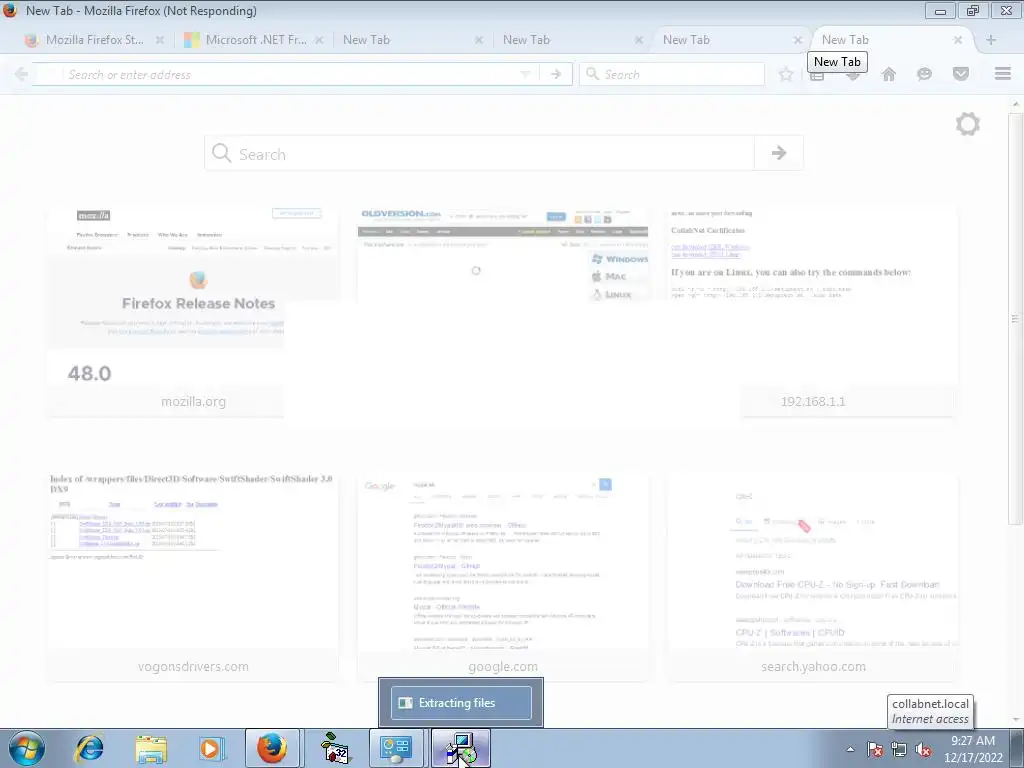Open Action Center flag tray icon

pyautogui.click(x=874, y=749)
